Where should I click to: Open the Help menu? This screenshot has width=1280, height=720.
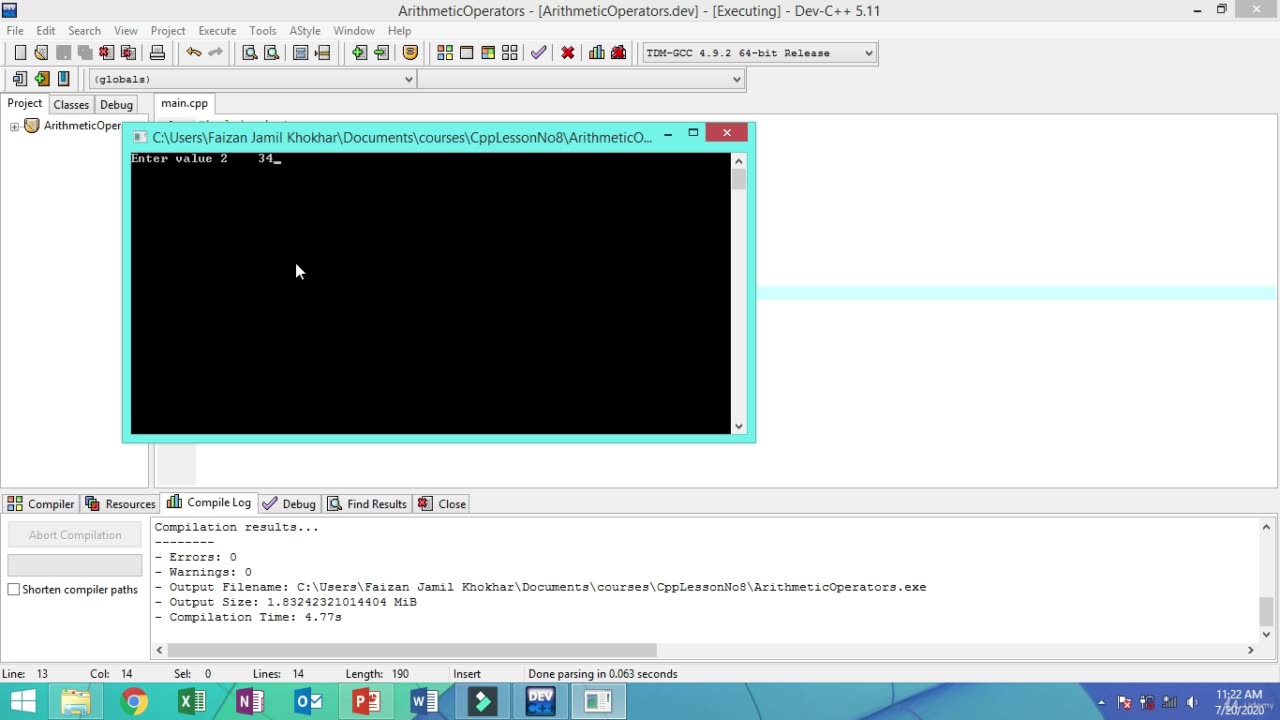pos(399,31)
